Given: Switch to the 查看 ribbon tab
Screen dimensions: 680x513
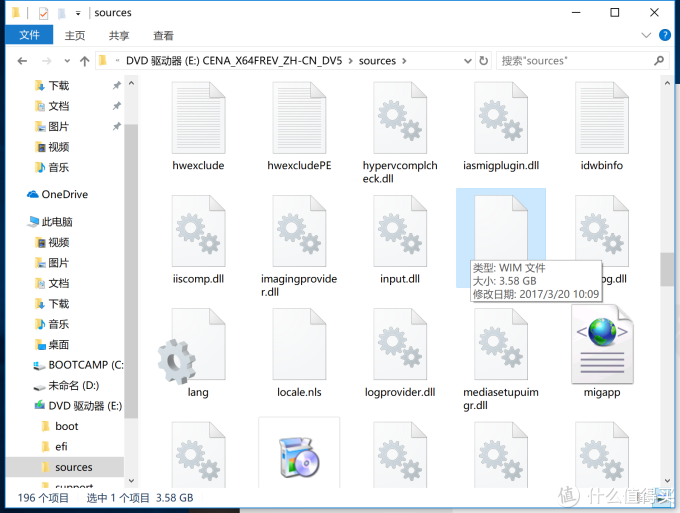Looking at the screenshot, I should tap(163, 35).
